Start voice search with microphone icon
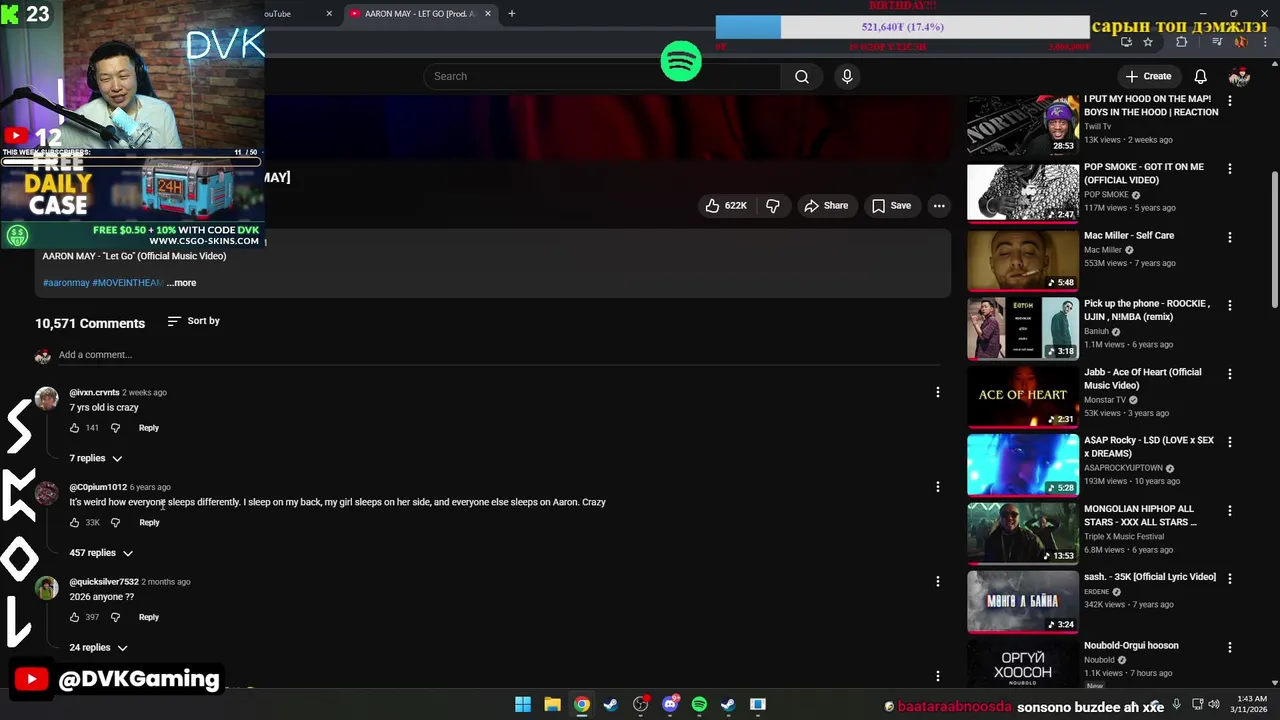 847,77
